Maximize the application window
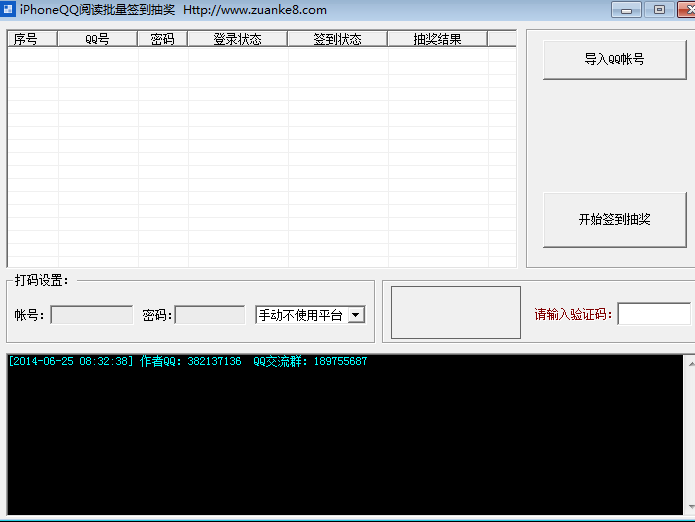 point(659,10)
